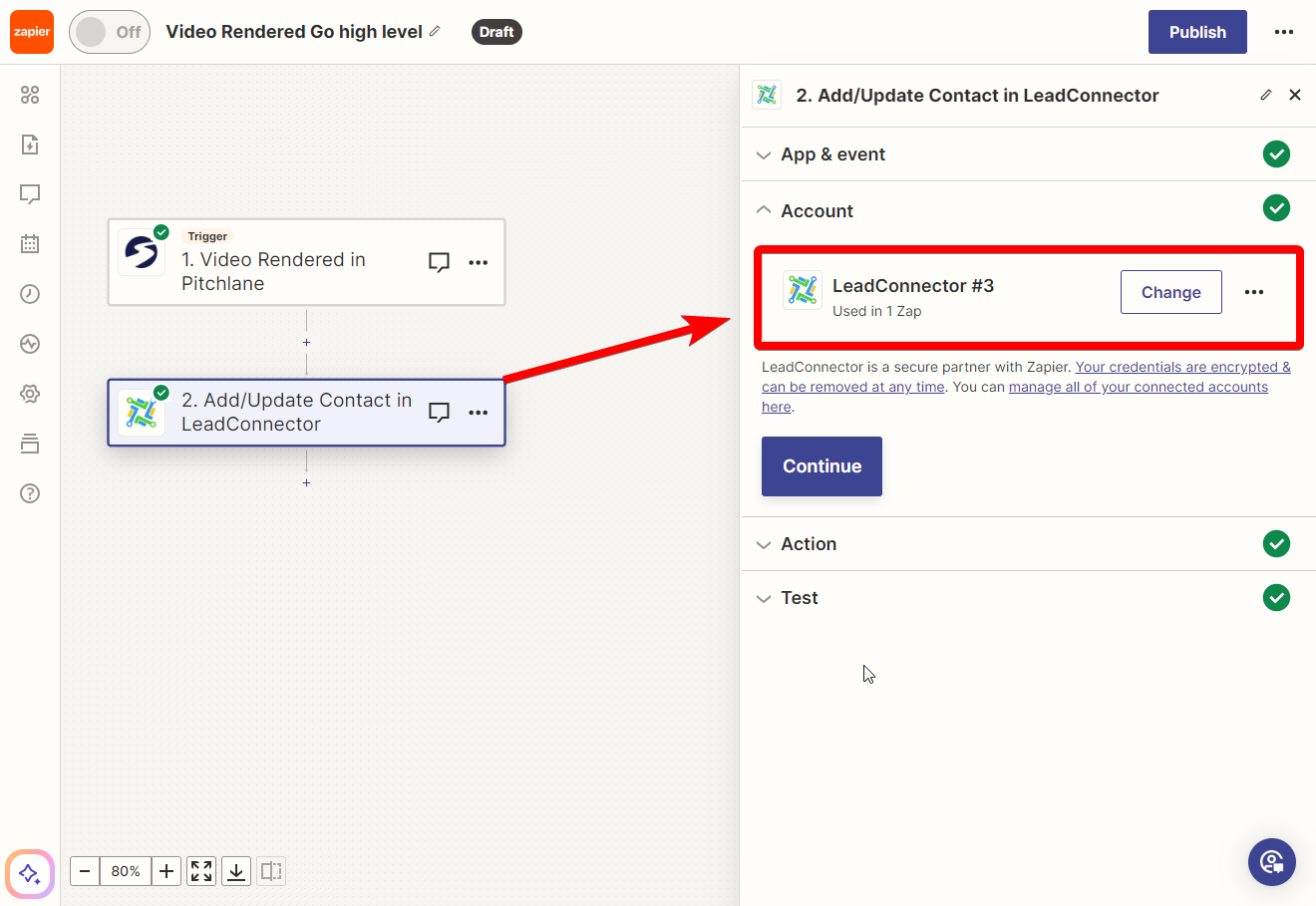The width and height of the screenshot is (1316, 906).
Task: Open the 80% zoom level selector
Action: 126,871
